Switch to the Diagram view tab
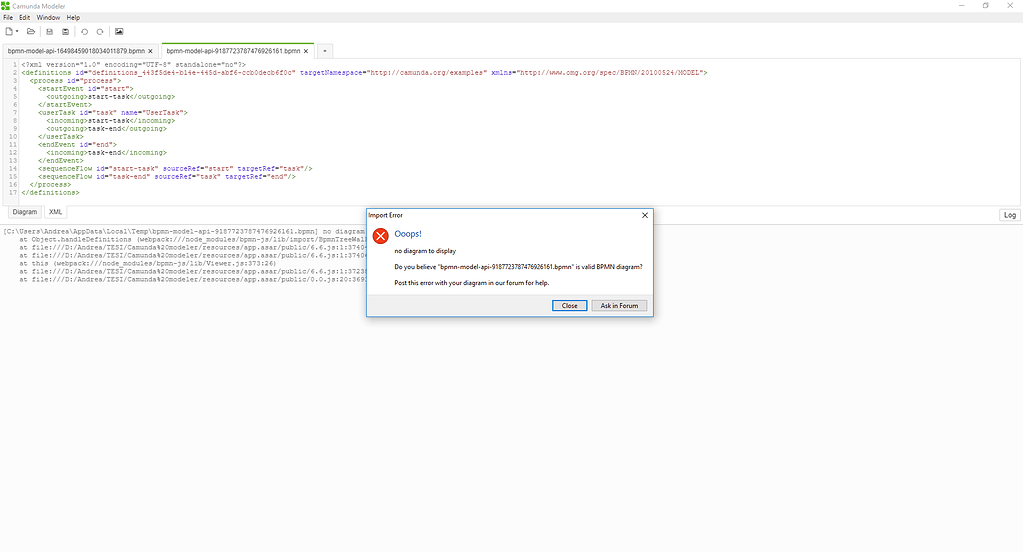Screen dimensions: 1023x552 pos(25,212)
